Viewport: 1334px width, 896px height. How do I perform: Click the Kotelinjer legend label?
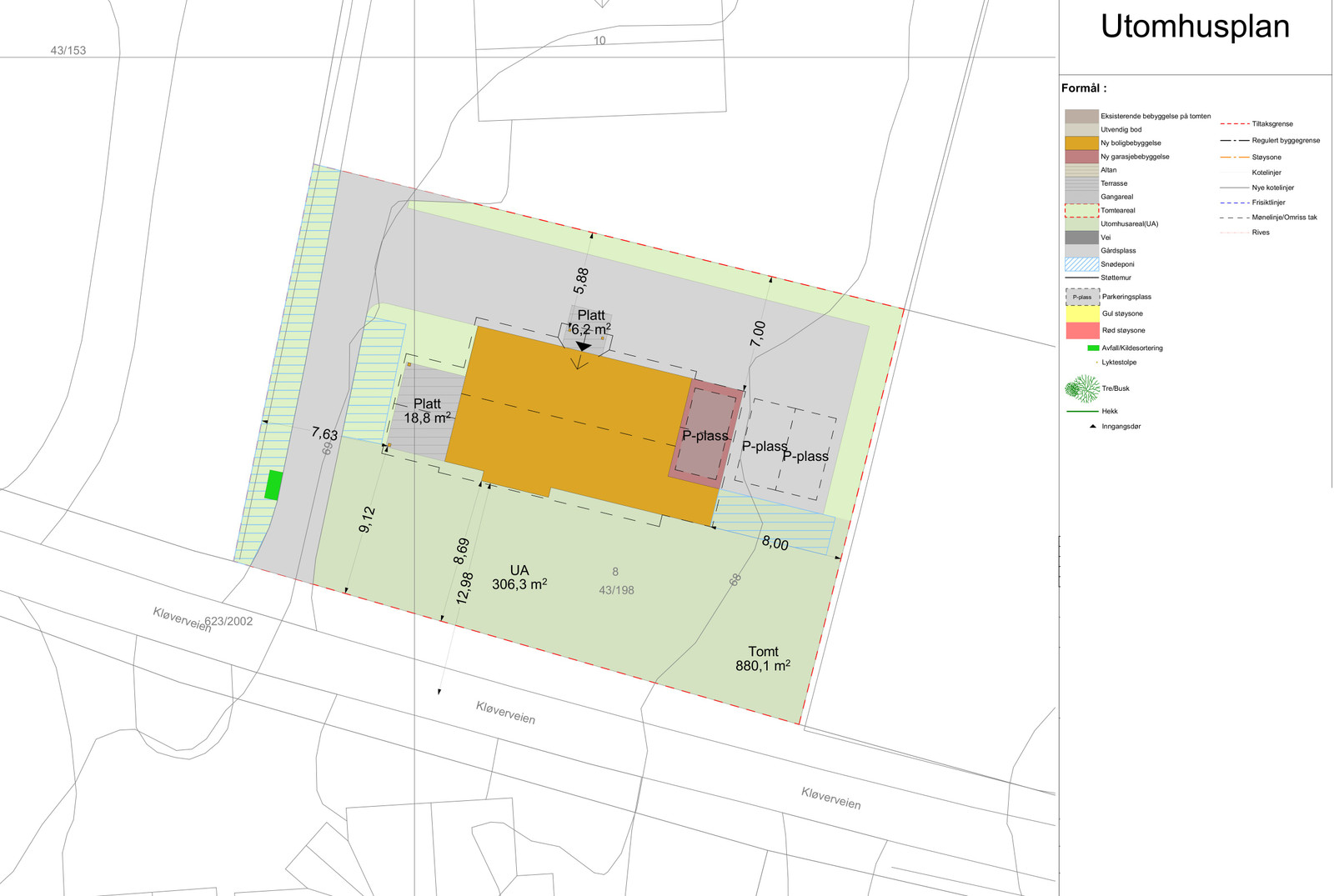click(x=1266, y=173)
